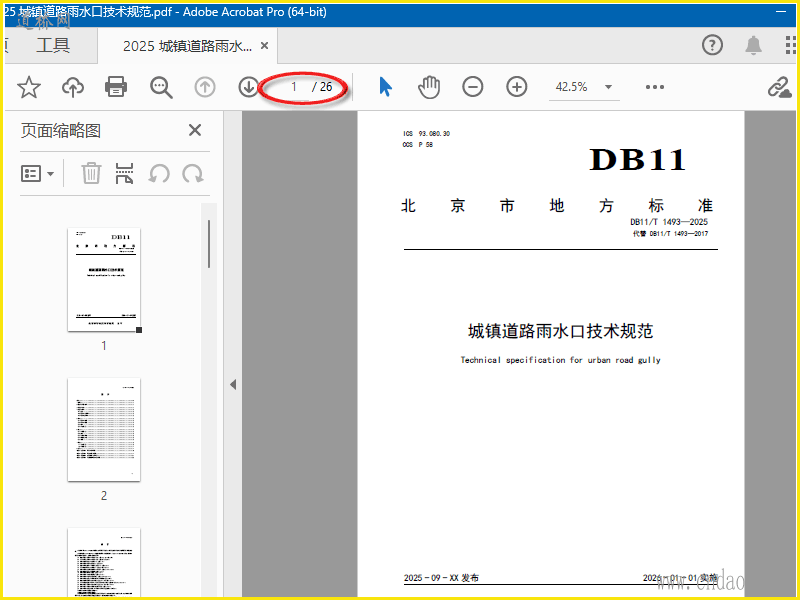
Task: Click the title 城镇道路雨水口技术规范 in the document
Action: 560,331
